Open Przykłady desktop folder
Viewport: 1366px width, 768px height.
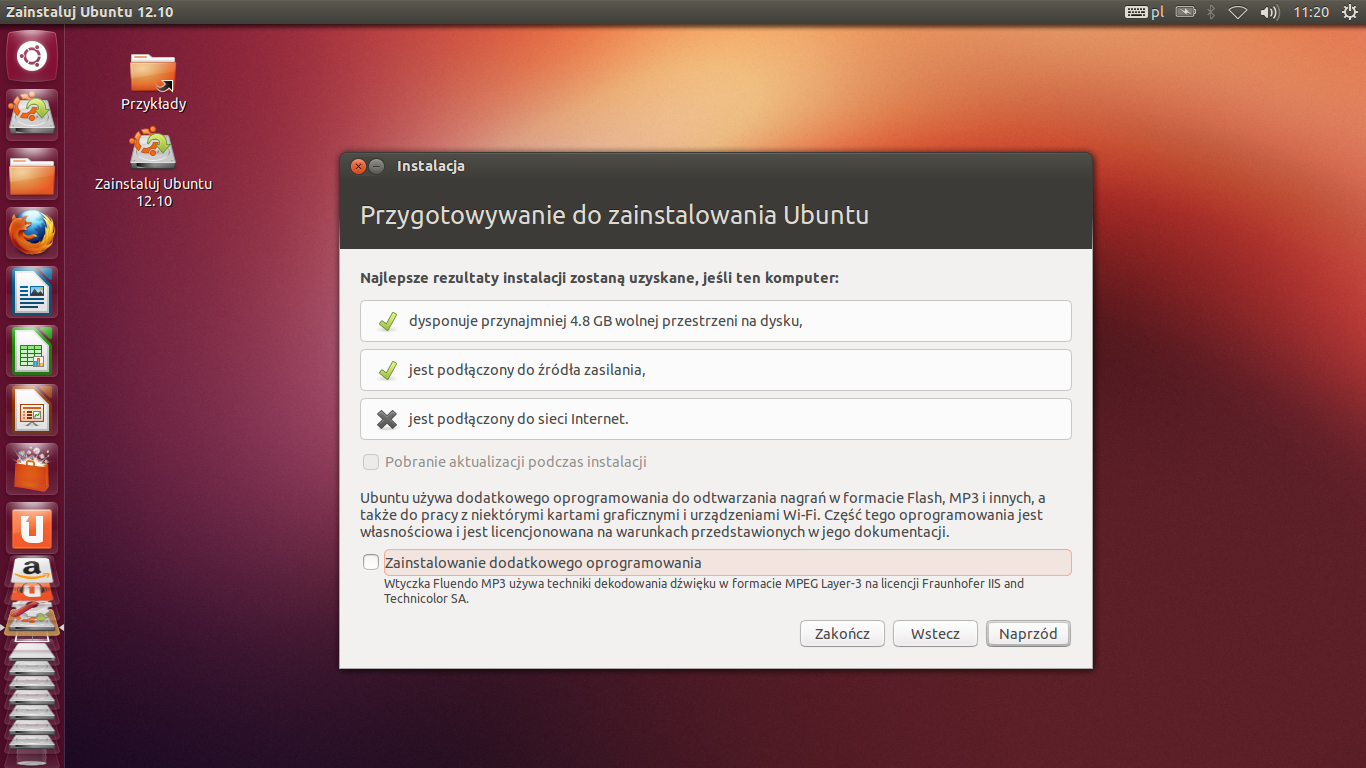point(153,82)
